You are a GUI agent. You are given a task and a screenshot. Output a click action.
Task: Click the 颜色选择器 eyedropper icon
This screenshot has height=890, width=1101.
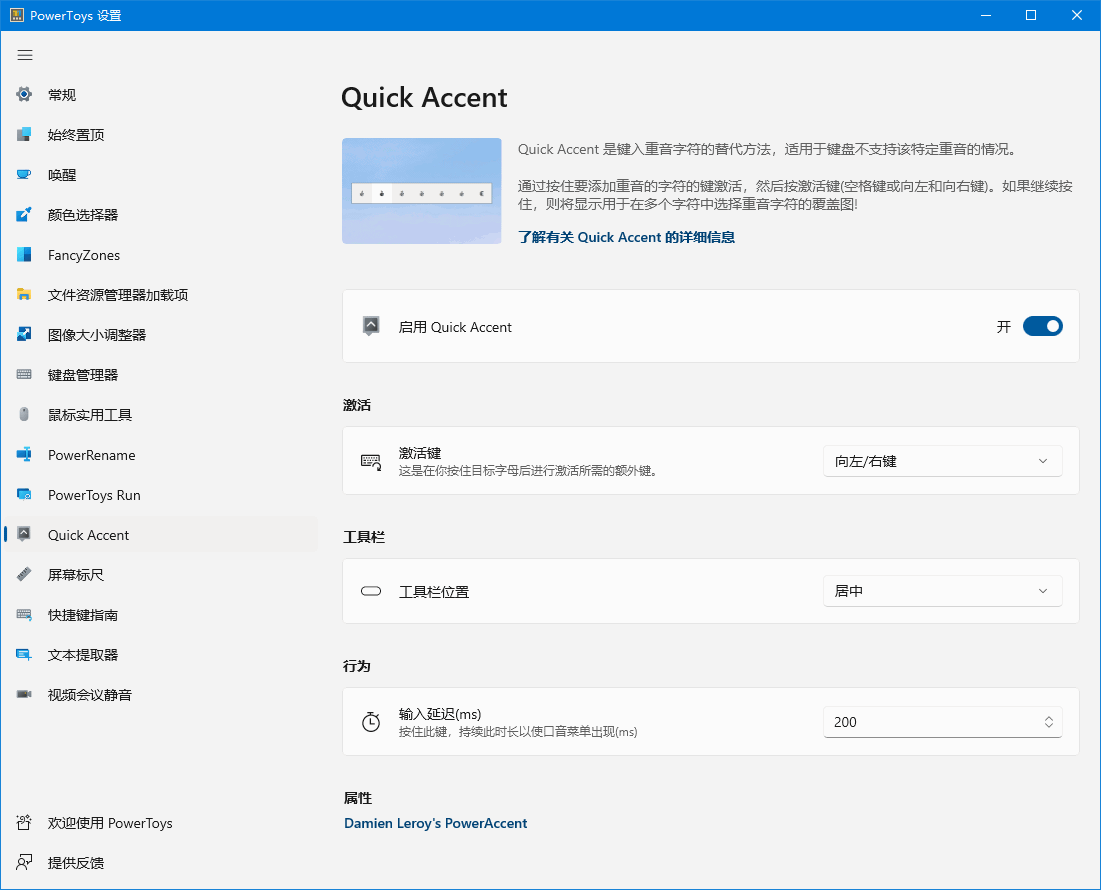tap(24, 214)
